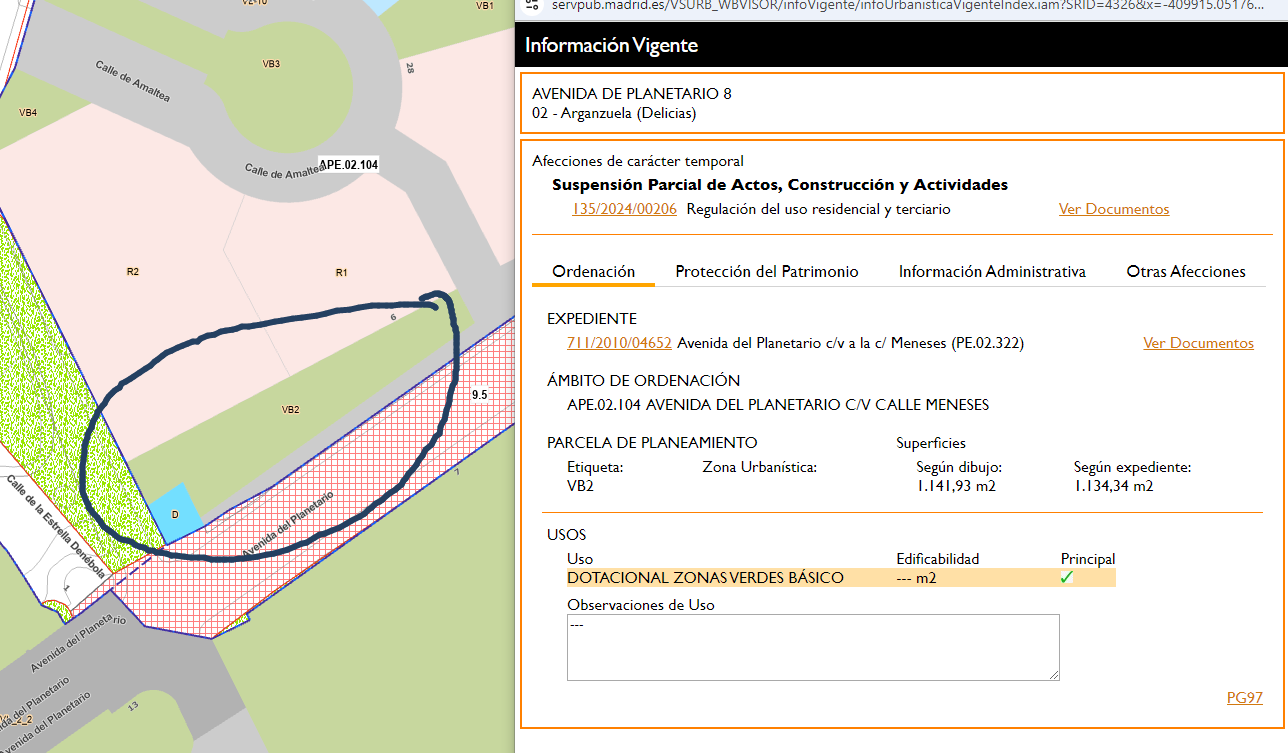This screenshot has height=753, width=1288.
Task: Open Ver Documentos link for the suspension
Action: [x=1113, y=209]
